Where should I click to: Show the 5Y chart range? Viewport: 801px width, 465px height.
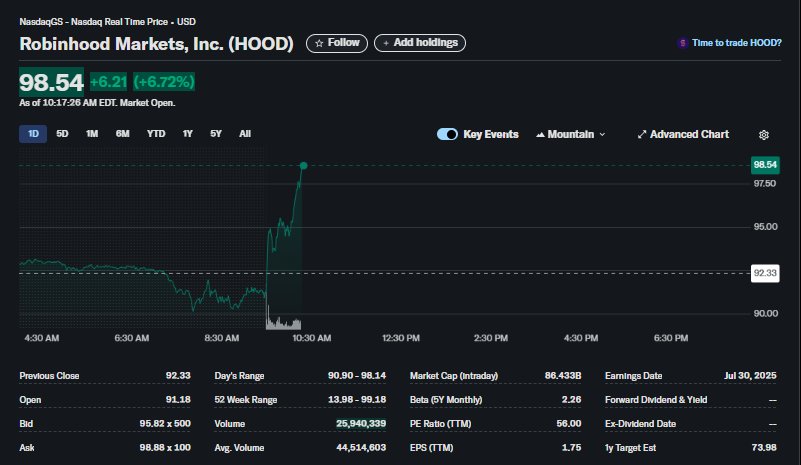pos(216,134)
